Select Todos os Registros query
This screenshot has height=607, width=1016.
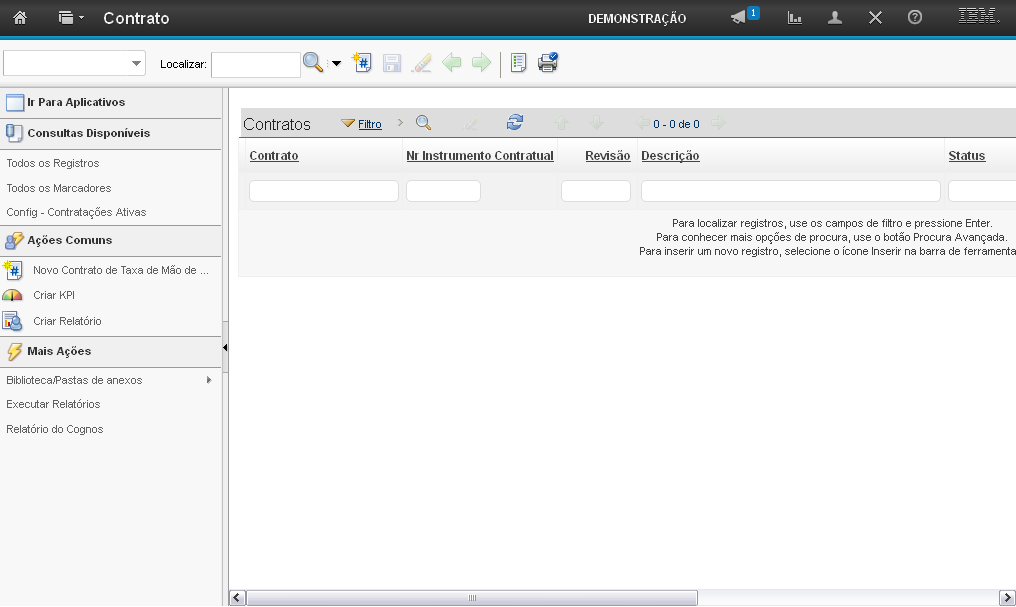pyautogui.click(x=53, y=163)
